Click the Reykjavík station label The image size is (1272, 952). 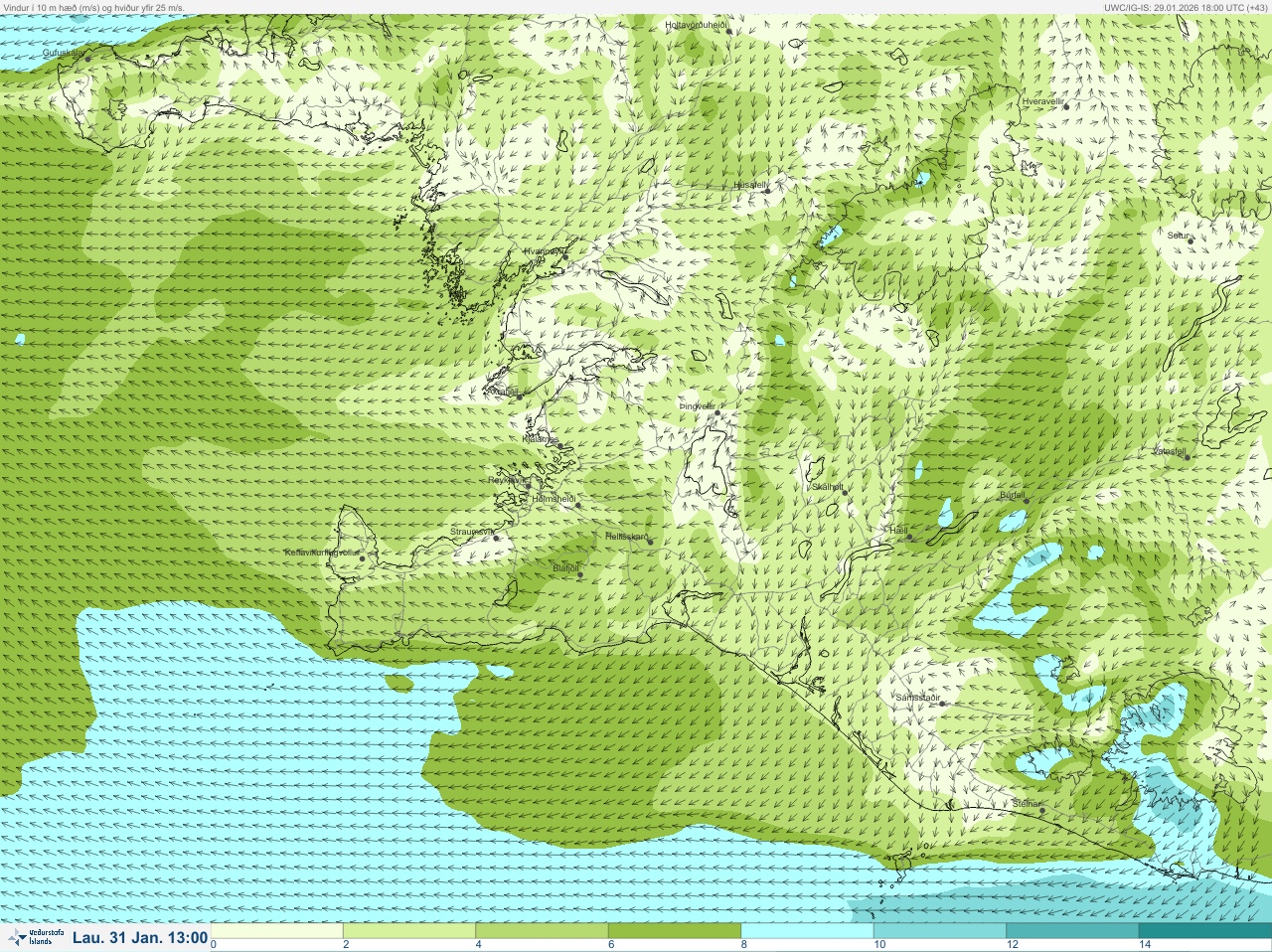(x=507, y=480)
